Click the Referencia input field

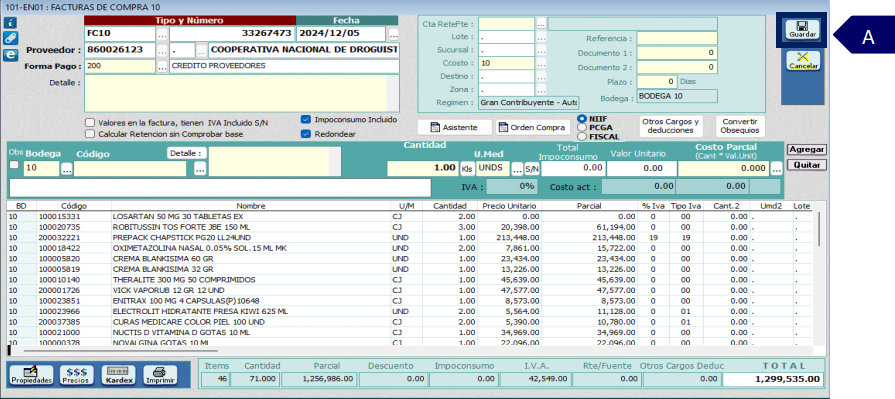pos(677,38)
